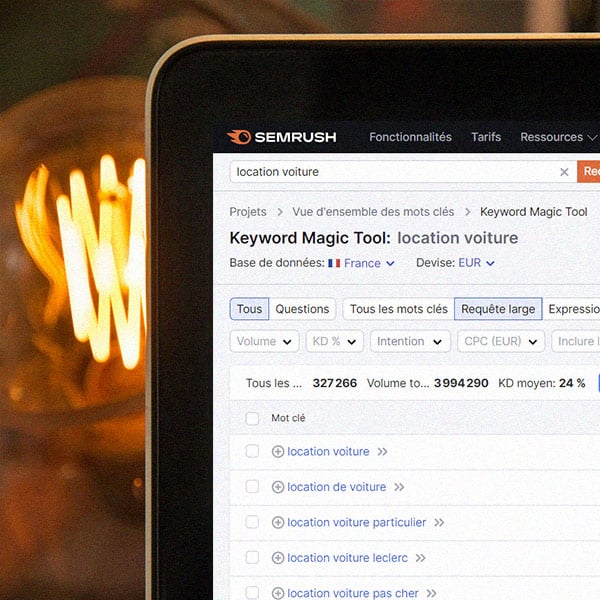
Task: Open the 'location voiture particulier' keyword link
Action: [357, 522]
